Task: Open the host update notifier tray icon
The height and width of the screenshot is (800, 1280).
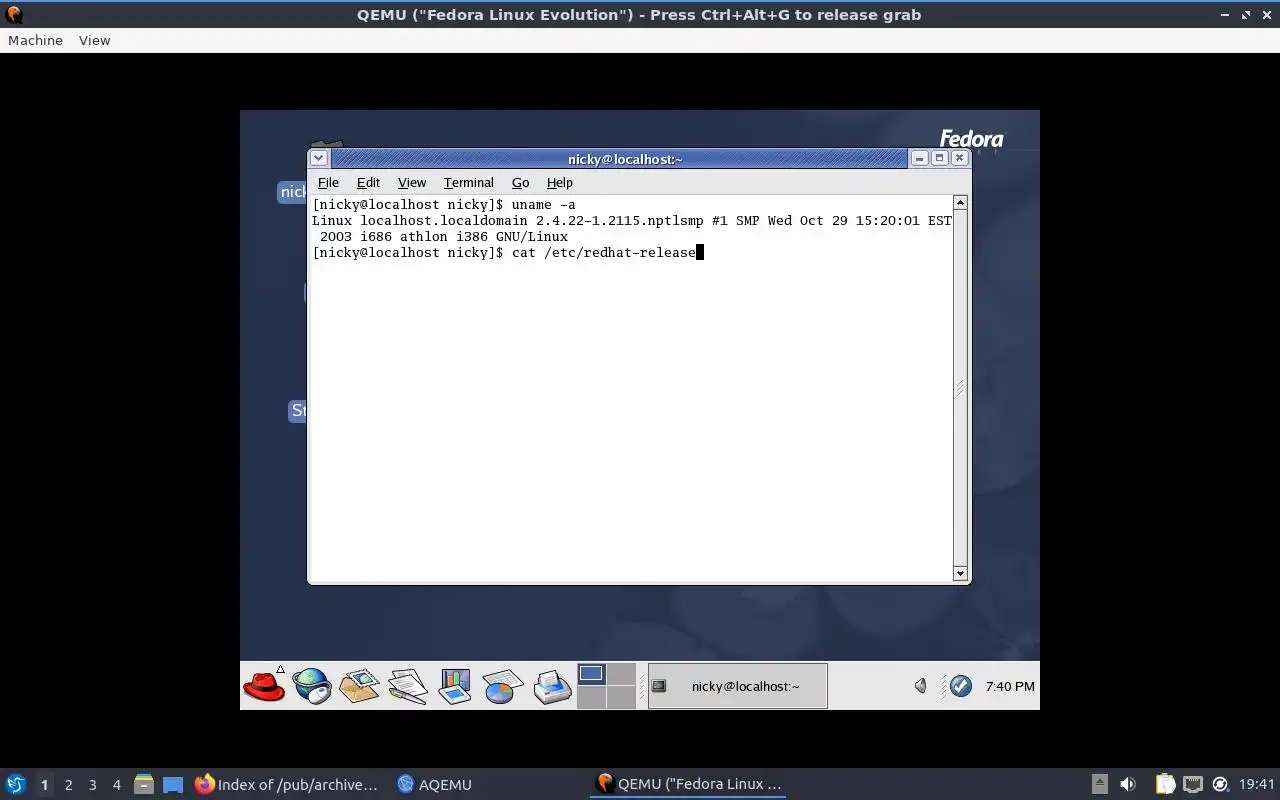Action: pyautogui.click(x=1220, y=784)
